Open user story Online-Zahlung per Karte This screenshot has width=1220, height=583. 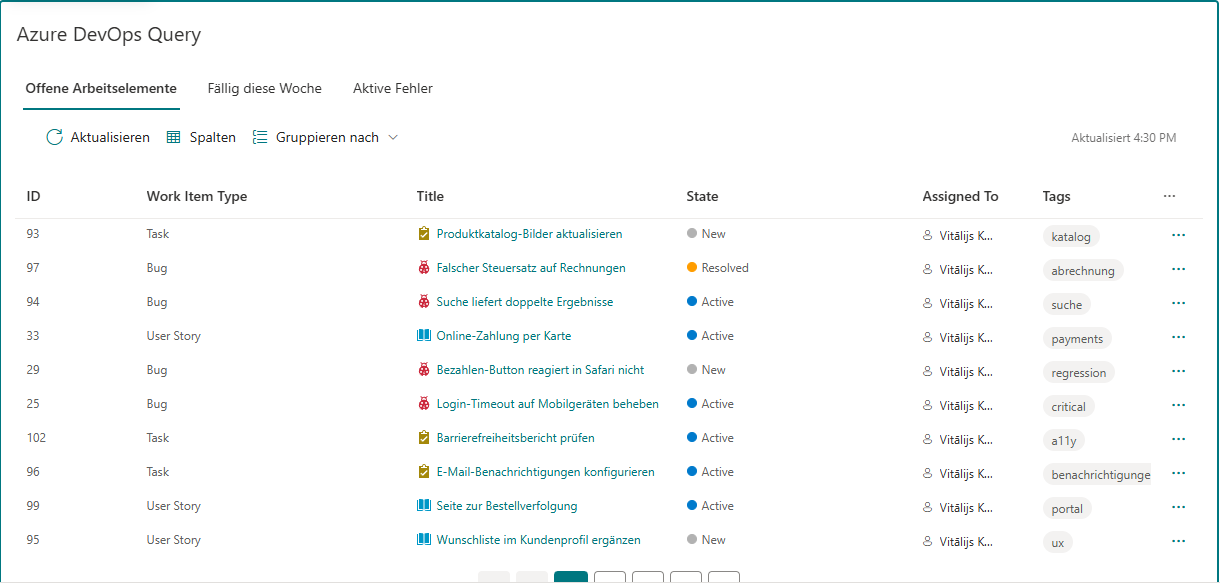click(504, 336)
